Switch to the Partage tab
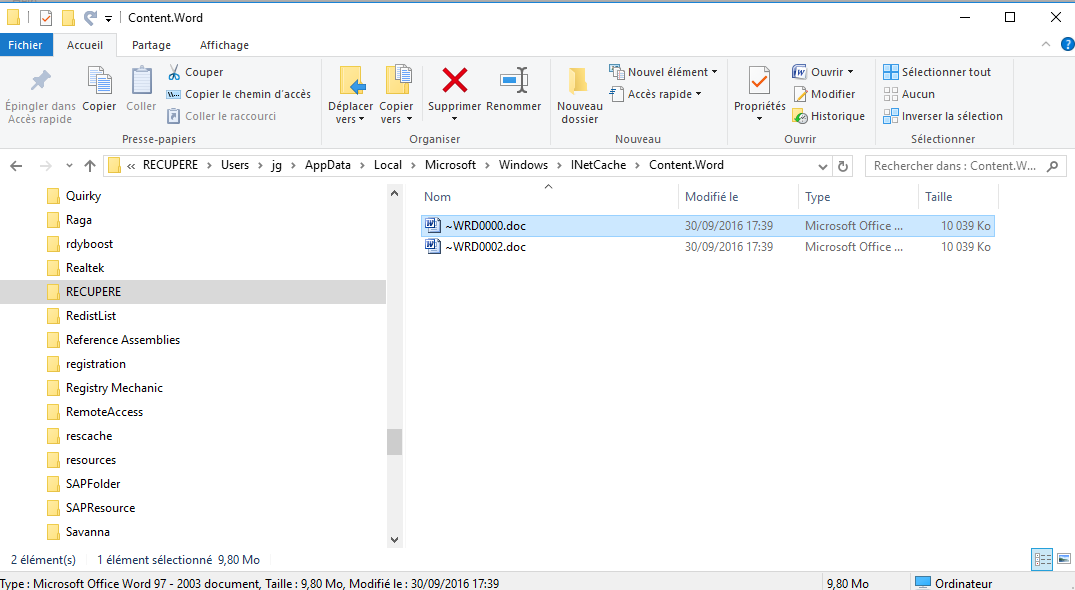Viewport: 1075px width, 590px height. [152, 45]
